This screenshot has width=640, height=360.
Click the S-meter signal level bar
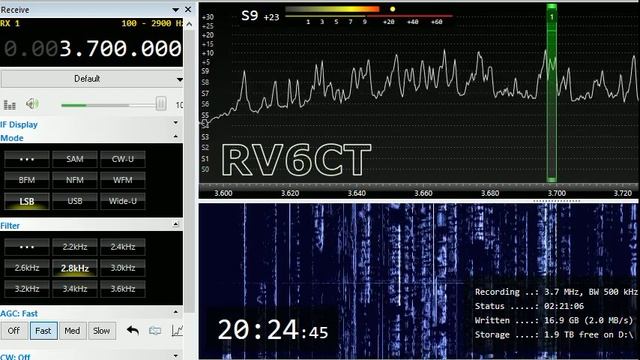click(333, 9)
